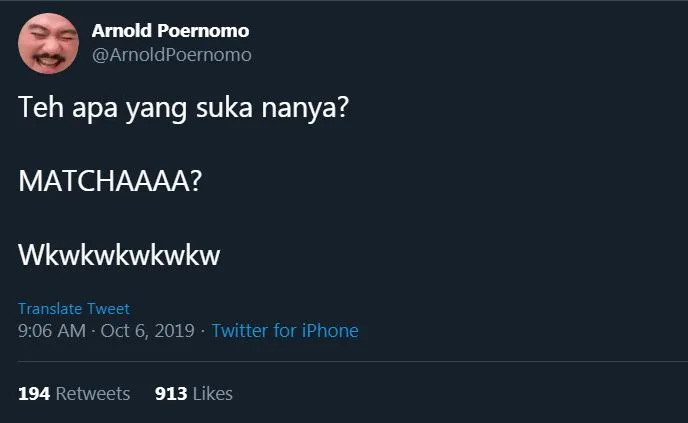Open the @ArnoldPoernomo handle link
Screen dimensions: 688x423
click(x=171, y=55)
